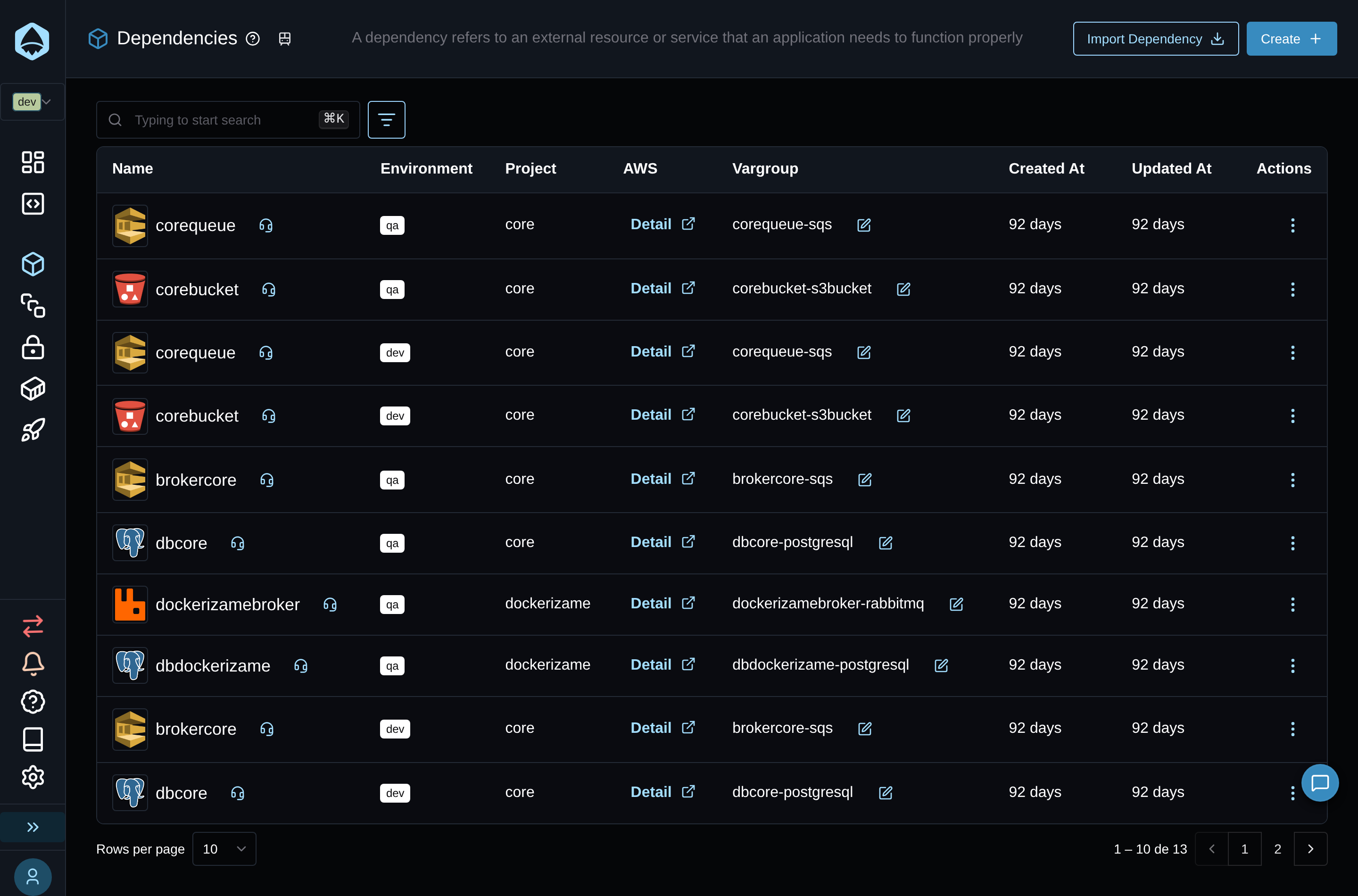Screen dimensions: 1358x896
Task: Click the dockerizamebroker-rabbitmq vargroup text
Action: tap(828, 604)
